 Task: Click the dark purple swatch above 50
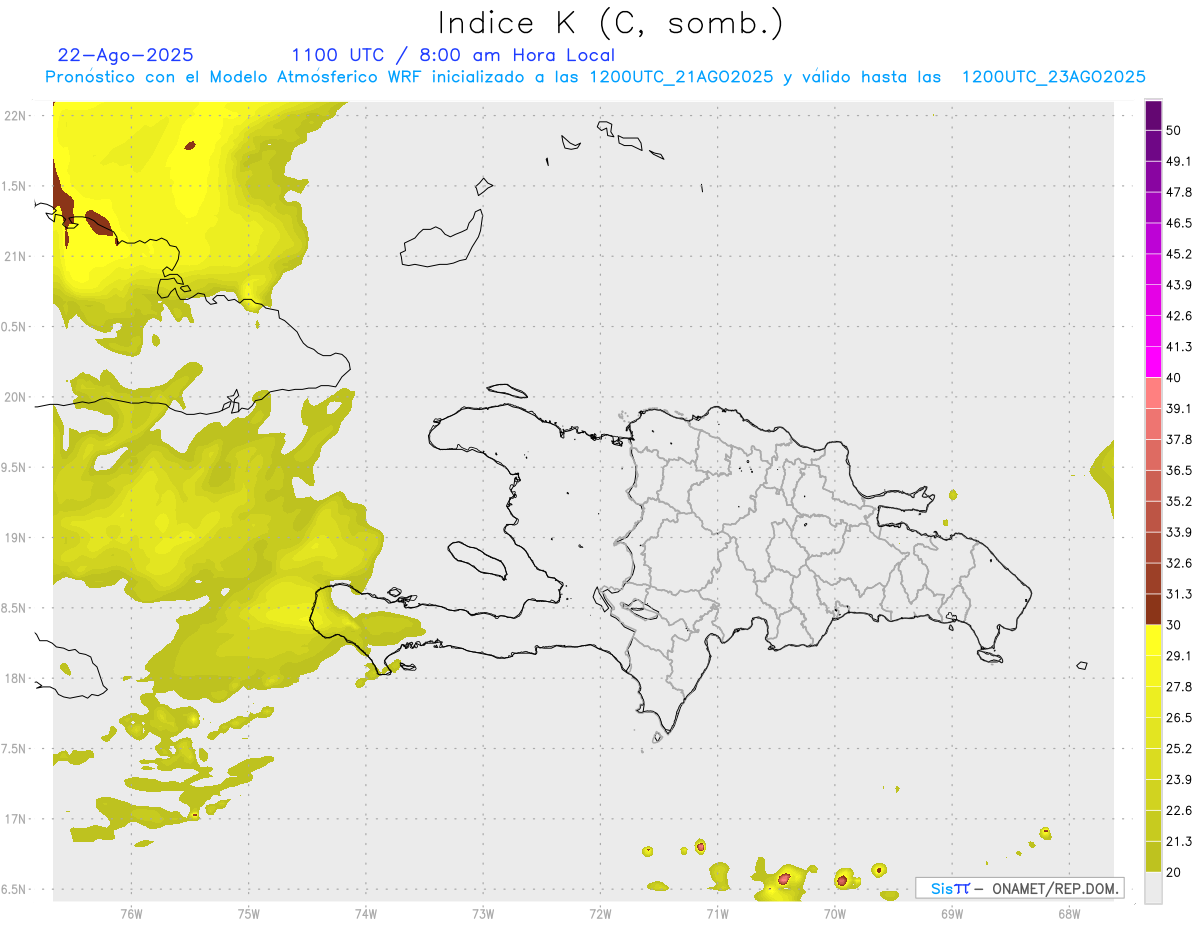1153,115
